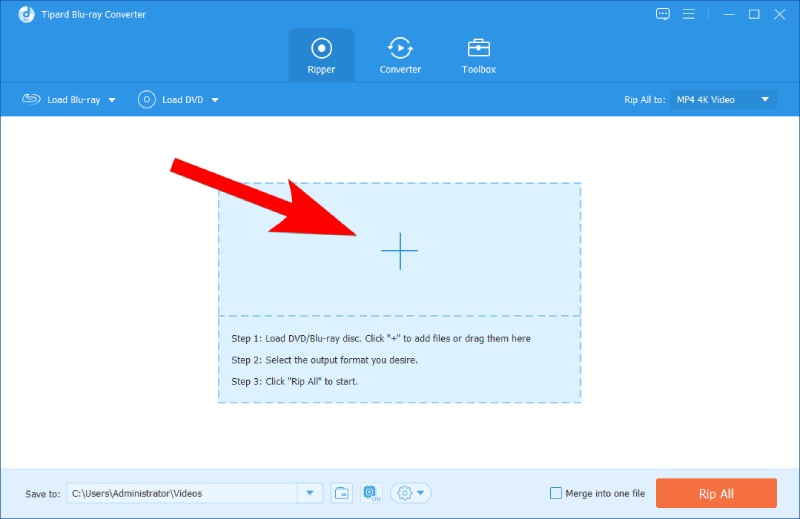The width and height of the screenshot is (800, 519).
Task: Minimize the Tipard window
Action: coord(729,14)
